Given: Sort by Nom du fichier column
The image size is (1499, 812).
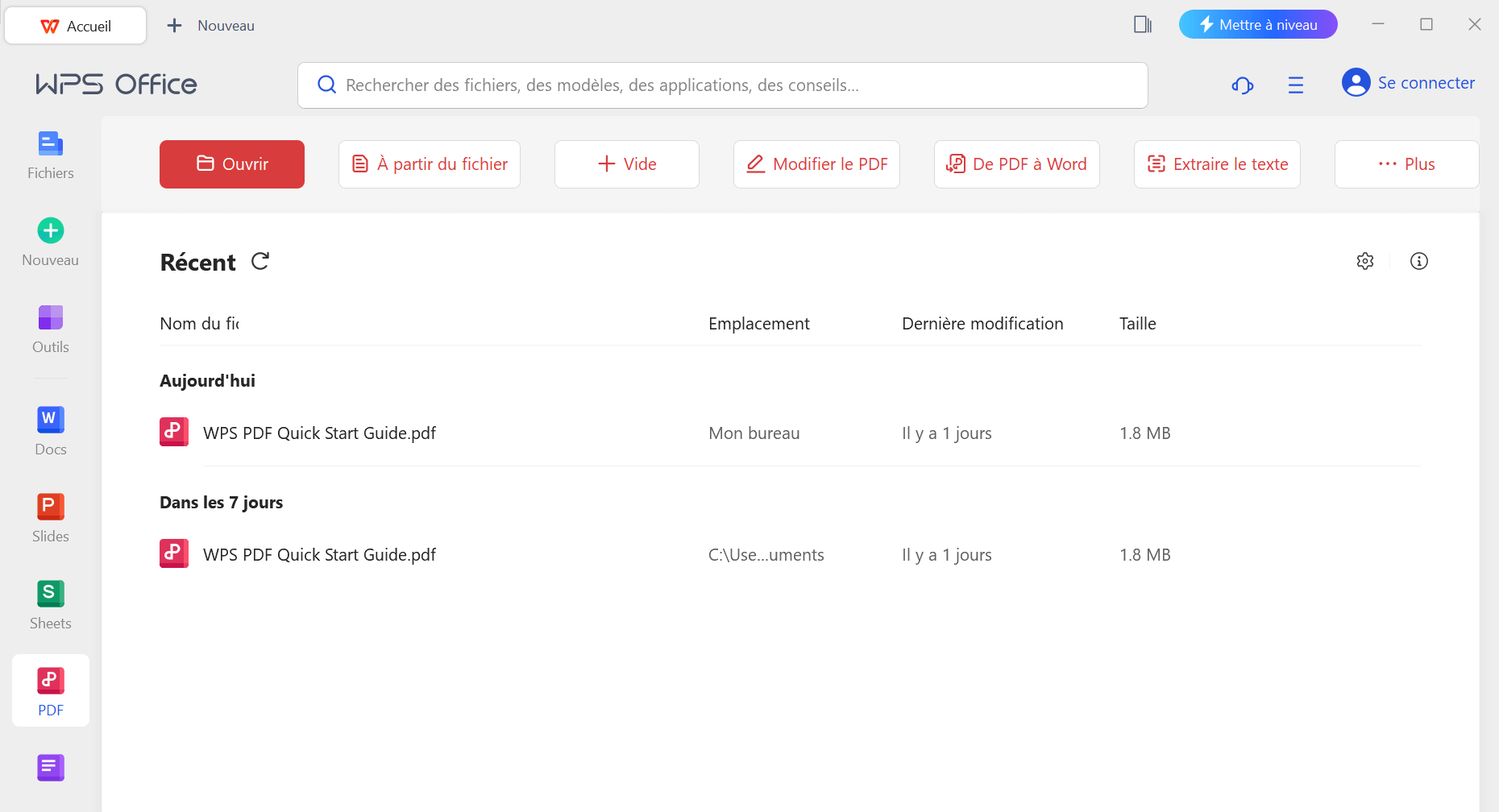Looking at the screenshot, I should pos(199,324).
